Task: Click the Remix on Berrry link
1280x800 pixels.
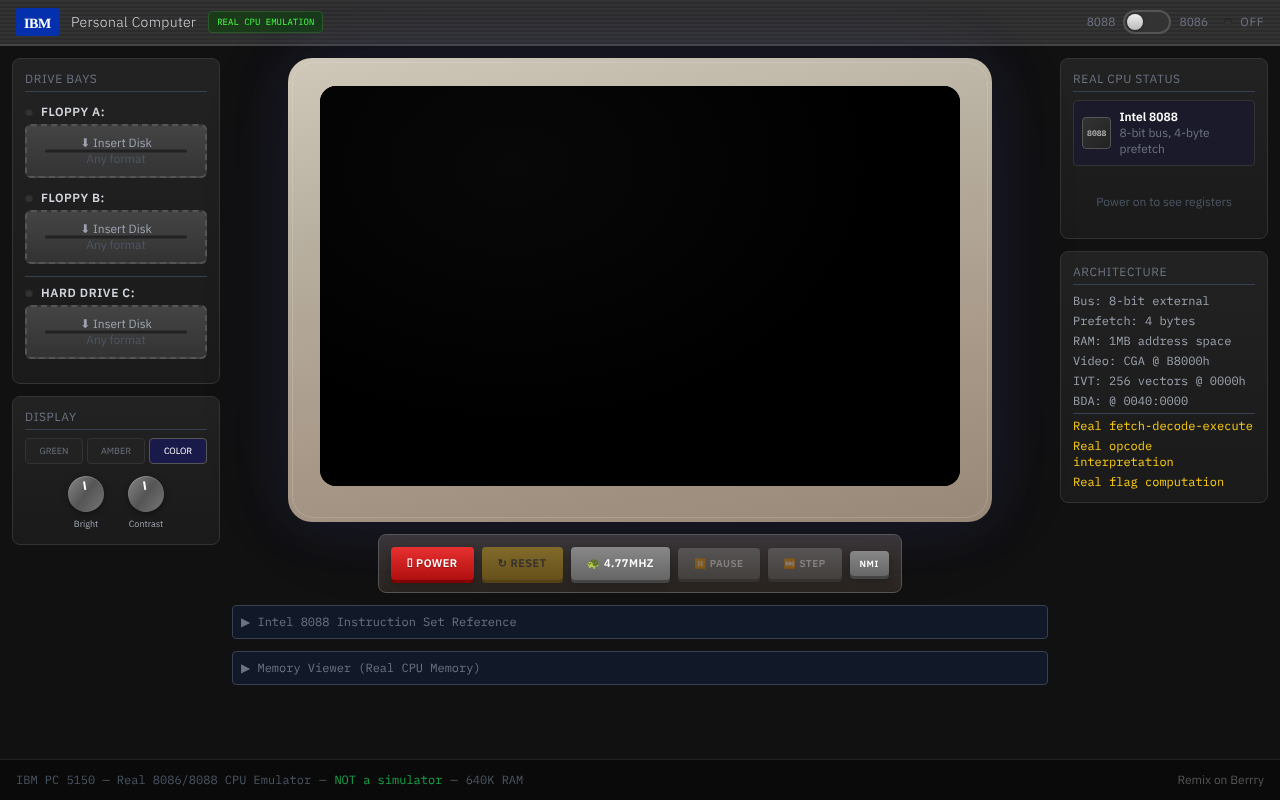Action: tap(1220, 779)
